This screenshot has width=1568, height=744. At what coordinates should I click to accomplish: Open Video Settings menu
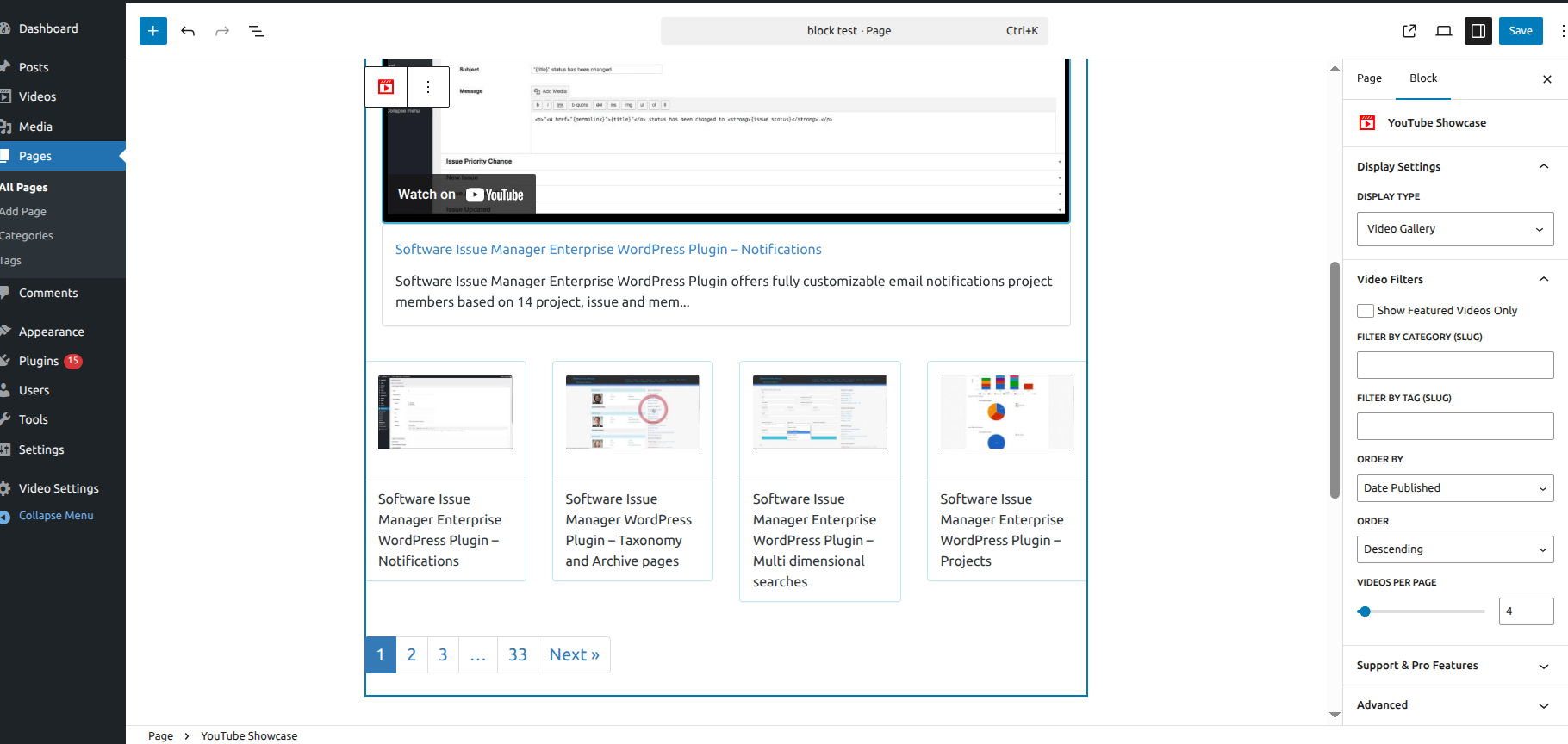(59, 488)
